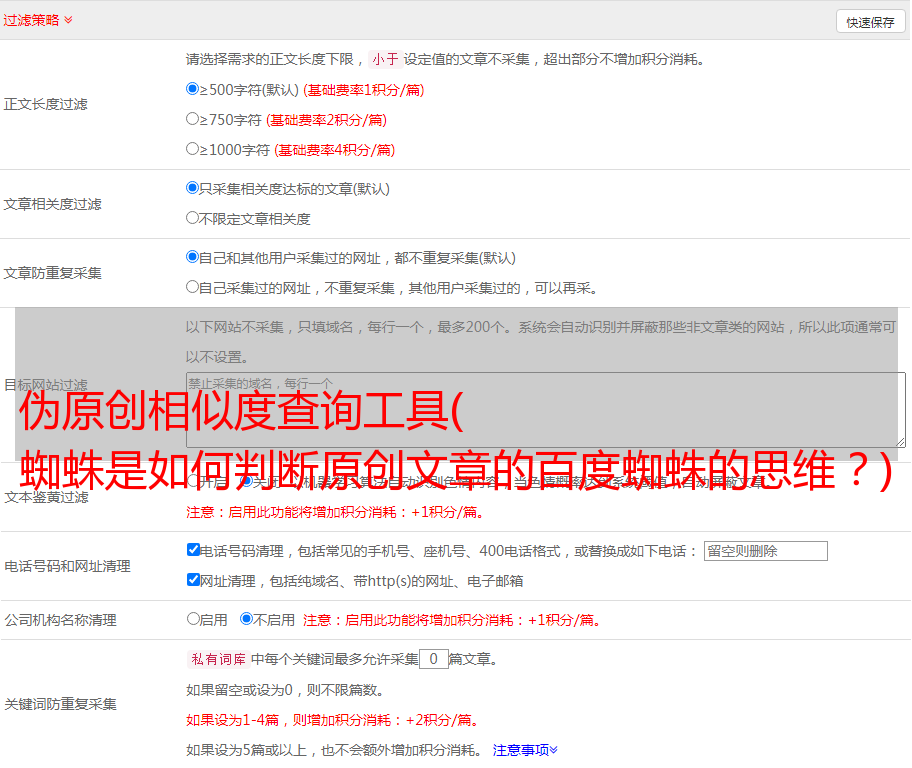Click the 公司机构名称清理 label
The image size is (912, 768).
click(x=60, y=620)
